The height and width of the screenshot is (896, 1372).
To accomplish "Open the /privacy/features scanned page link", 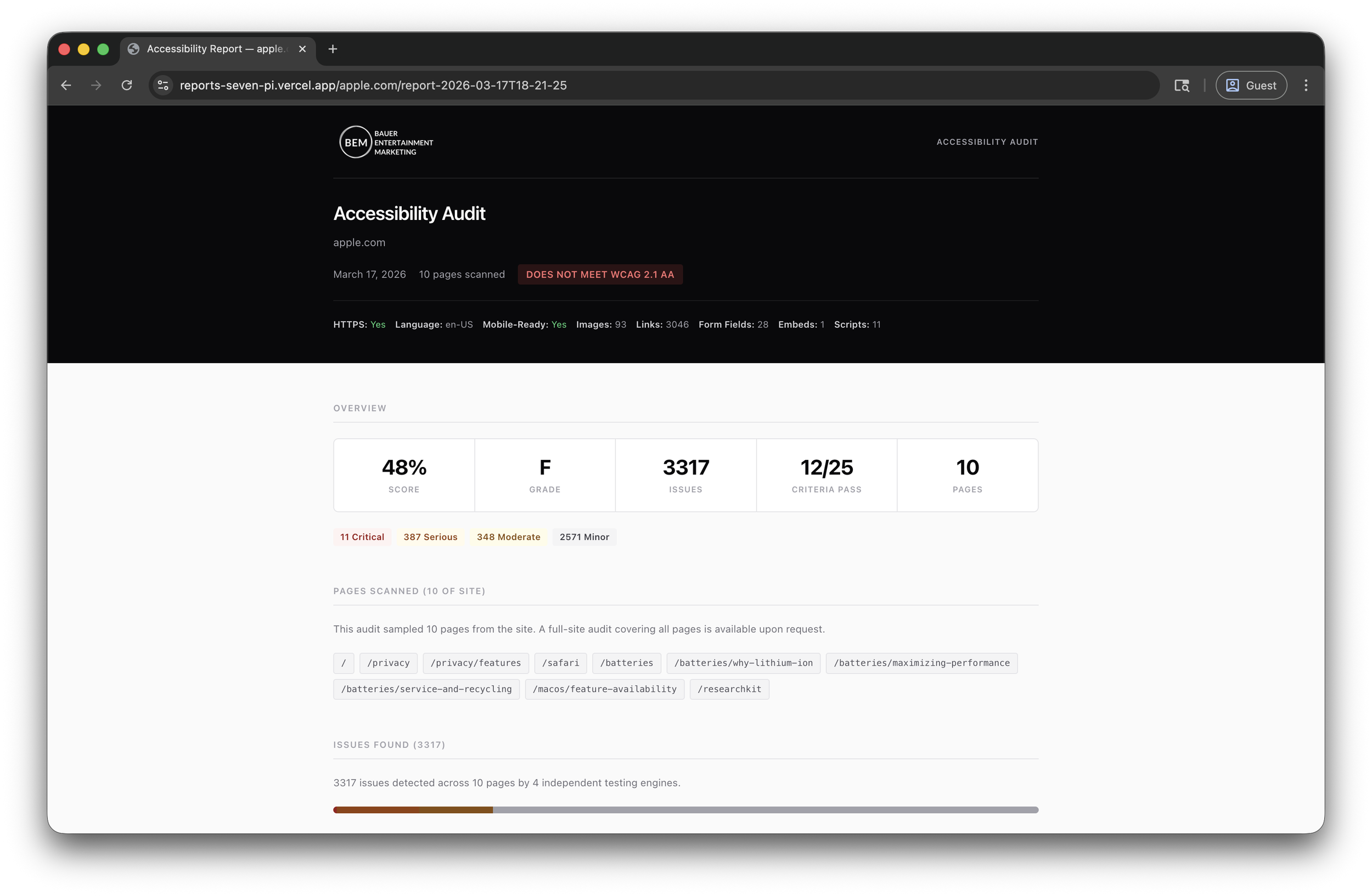I will (476, 663).
